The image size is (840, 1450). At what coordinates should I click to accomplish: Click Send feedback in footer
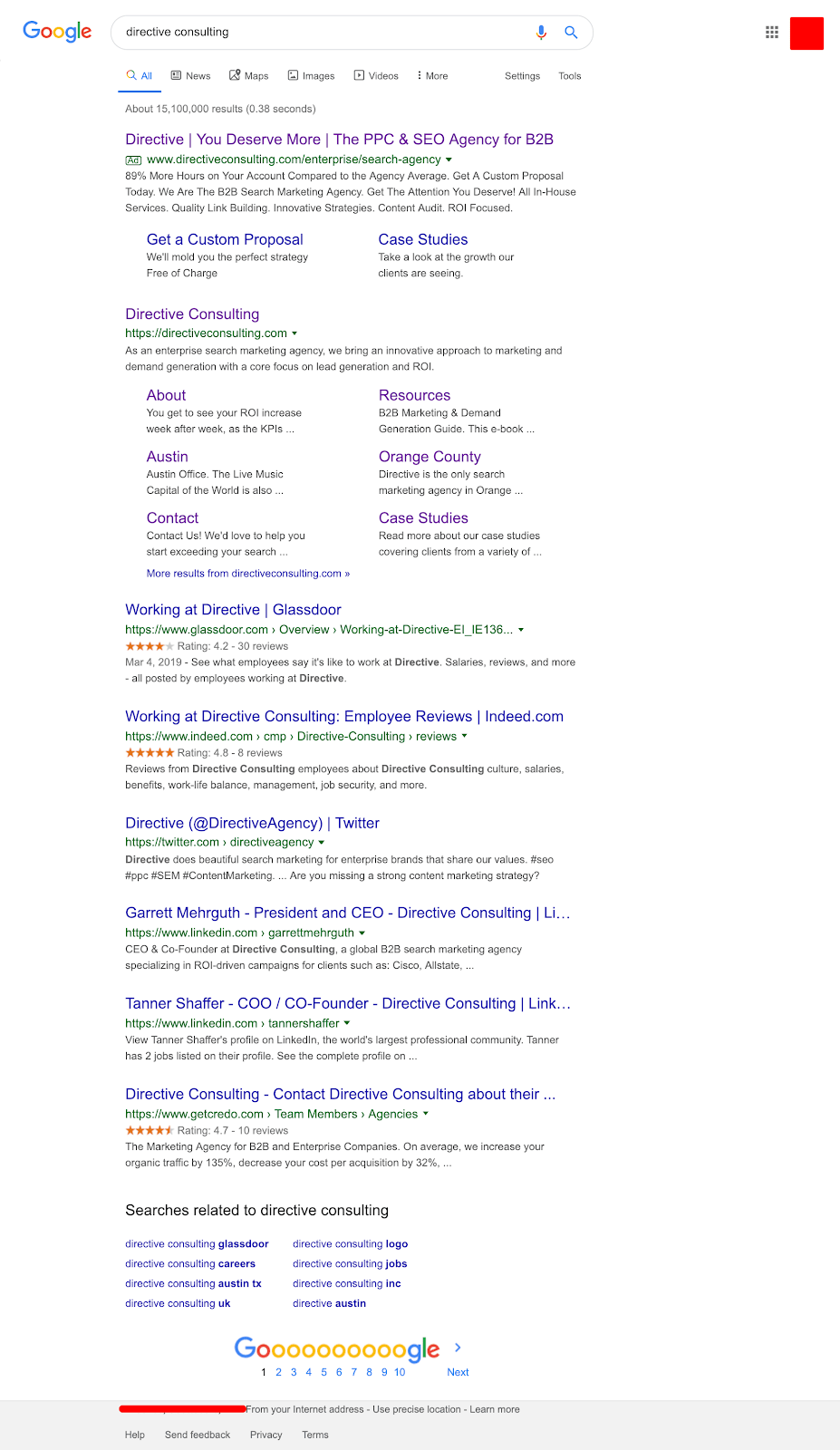pos(198,1435)
